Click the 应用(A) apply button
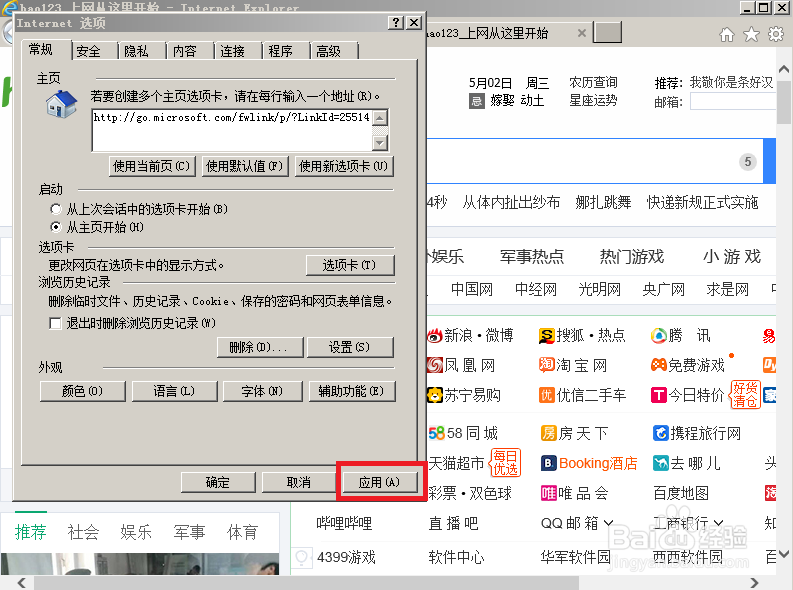Screen dimensions: 793x590 click(380, 482)
